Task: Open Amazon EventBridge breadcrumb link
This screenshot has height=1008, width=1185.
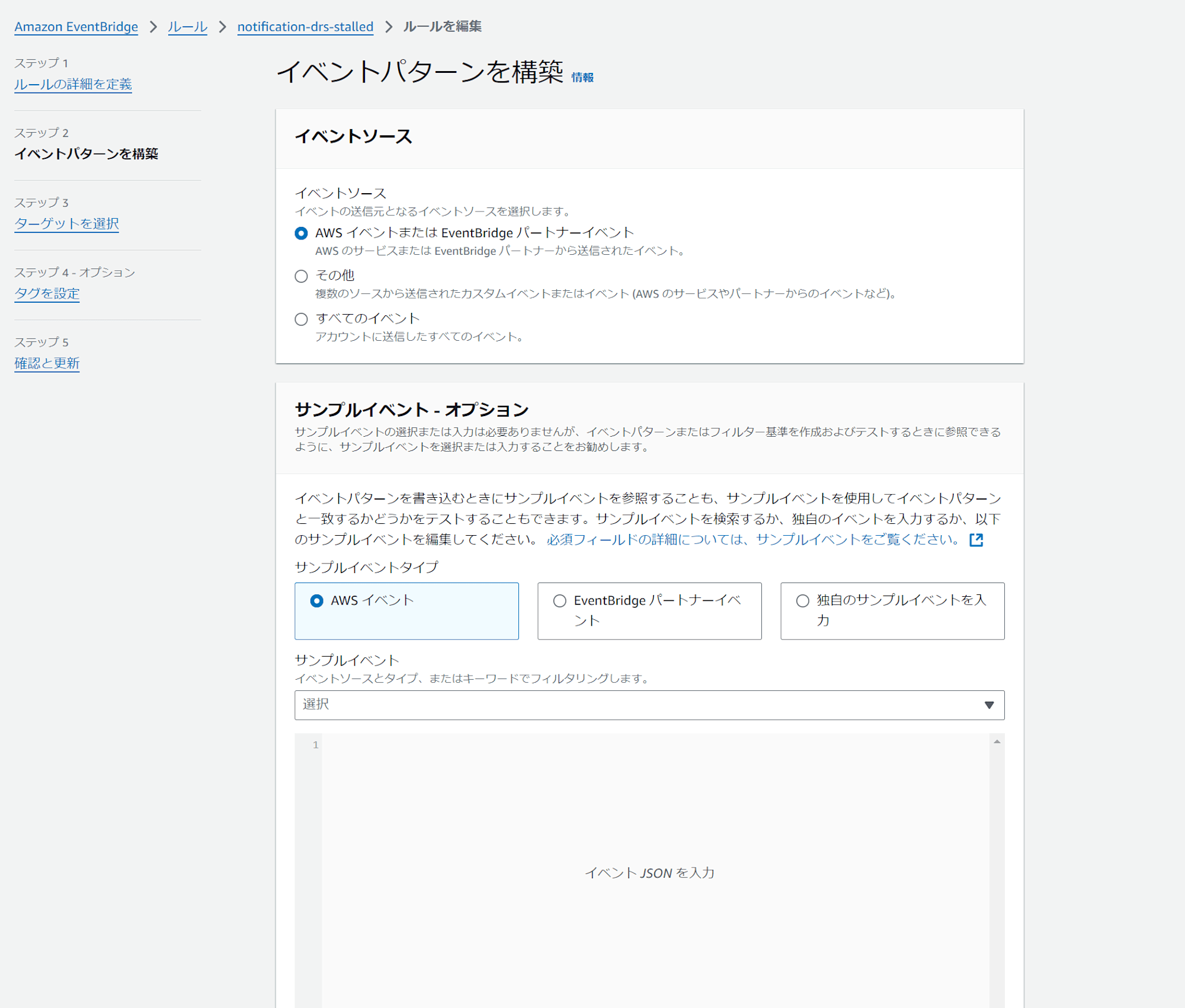Action: coord(76,27)
